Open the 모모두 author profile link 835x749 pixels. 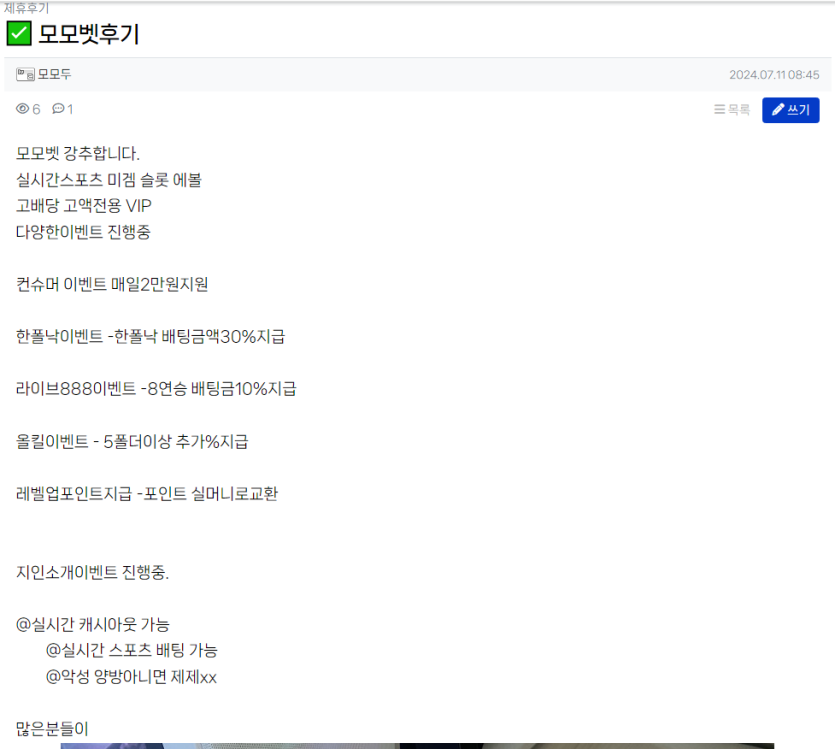pyautogui.click(x=54, y=75)
